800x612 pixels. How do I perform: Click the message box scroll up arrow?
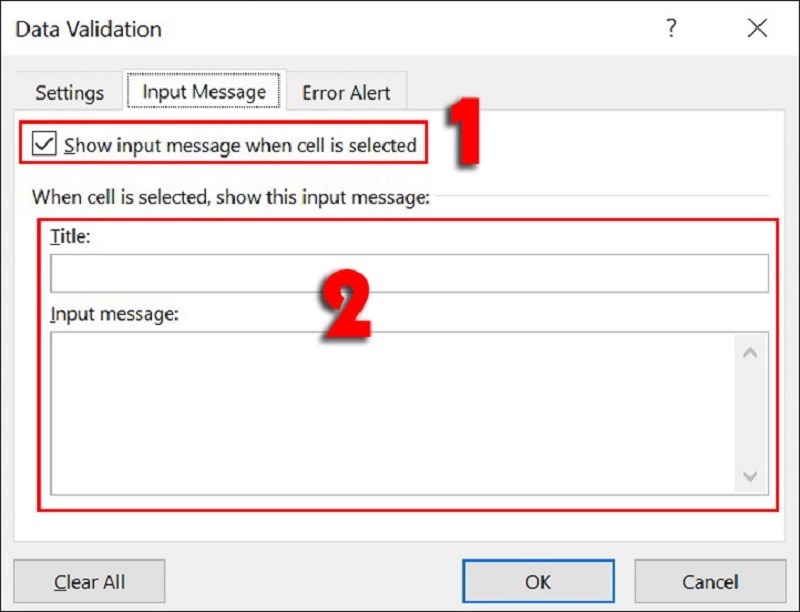coord(750,353)
